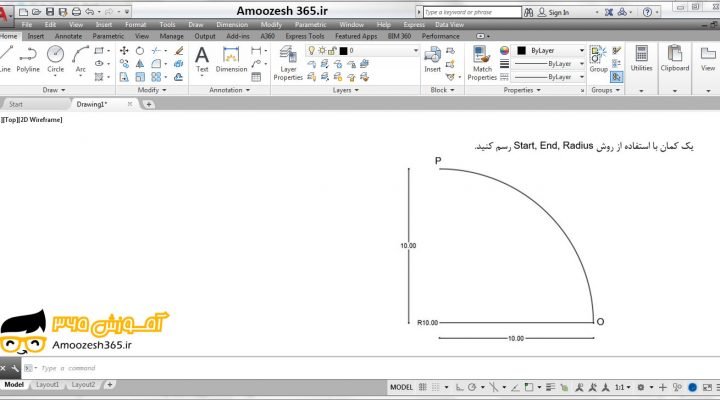720x400 pixels.
Task: Switch to the Layout1 tab
Action: 47,385
